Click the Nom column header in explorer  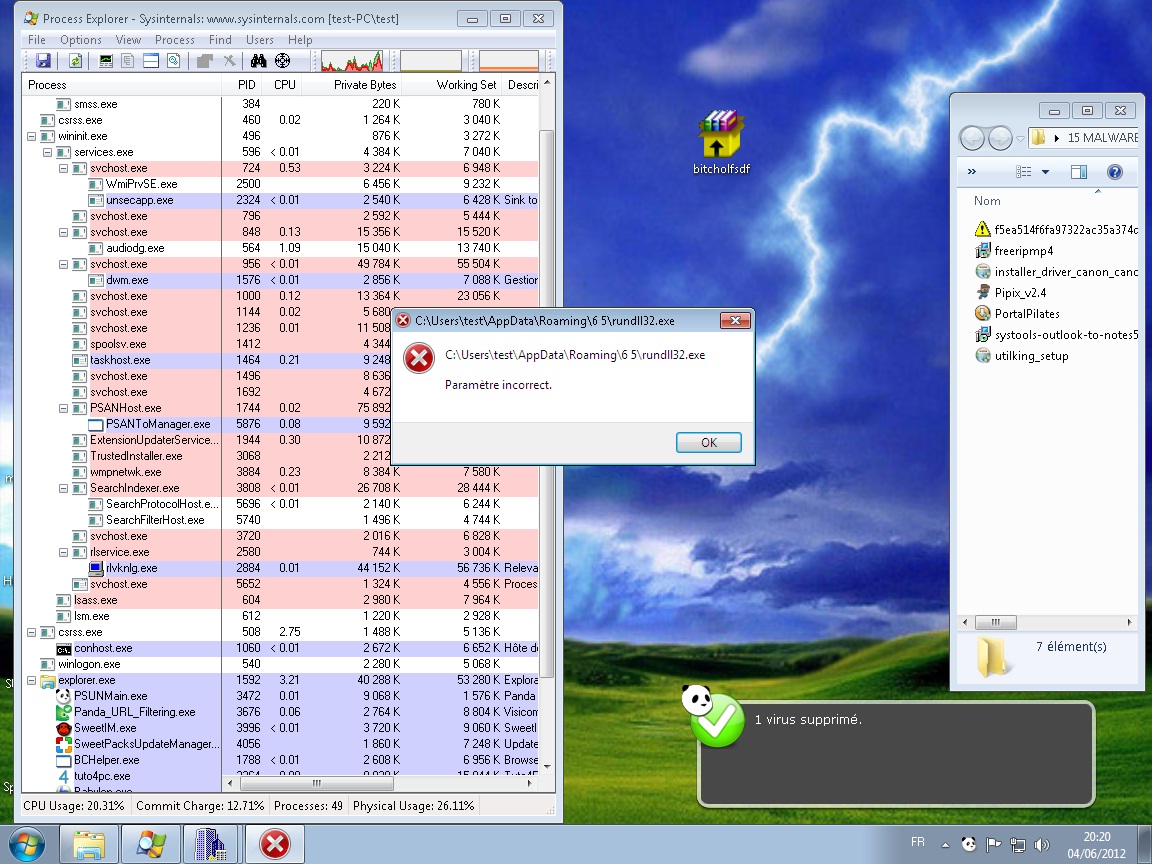[987, 201]
